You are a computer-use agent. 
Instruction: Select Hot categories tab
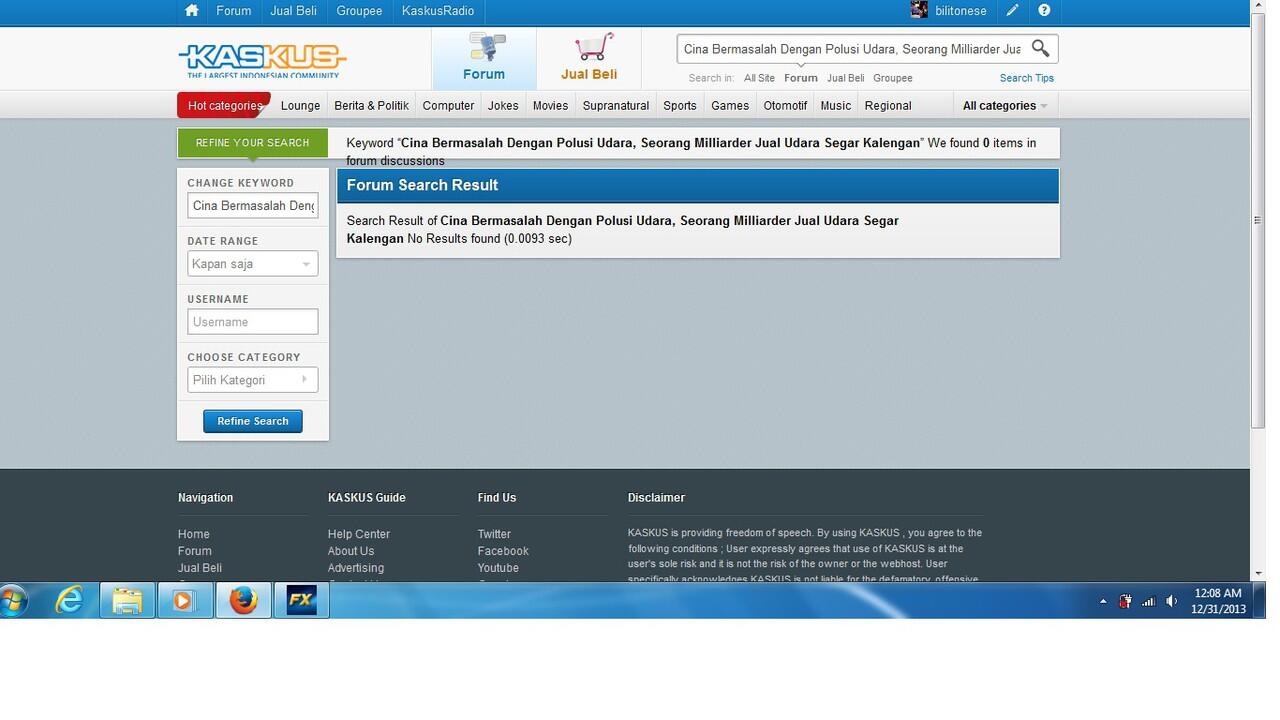click(x=224, y=106)
